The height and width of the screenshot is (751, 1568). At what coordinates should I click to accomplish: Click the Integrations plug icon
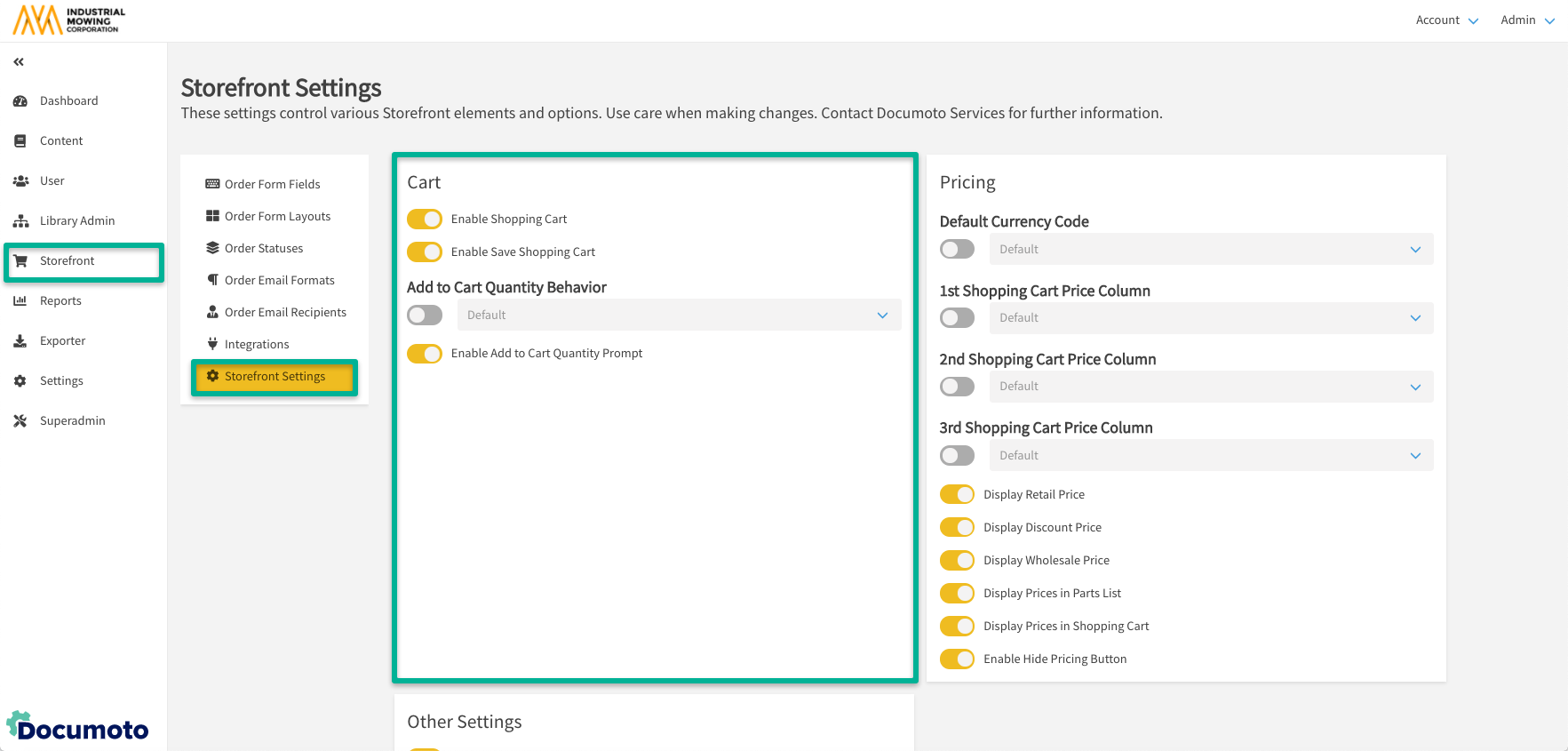(212, 344)
